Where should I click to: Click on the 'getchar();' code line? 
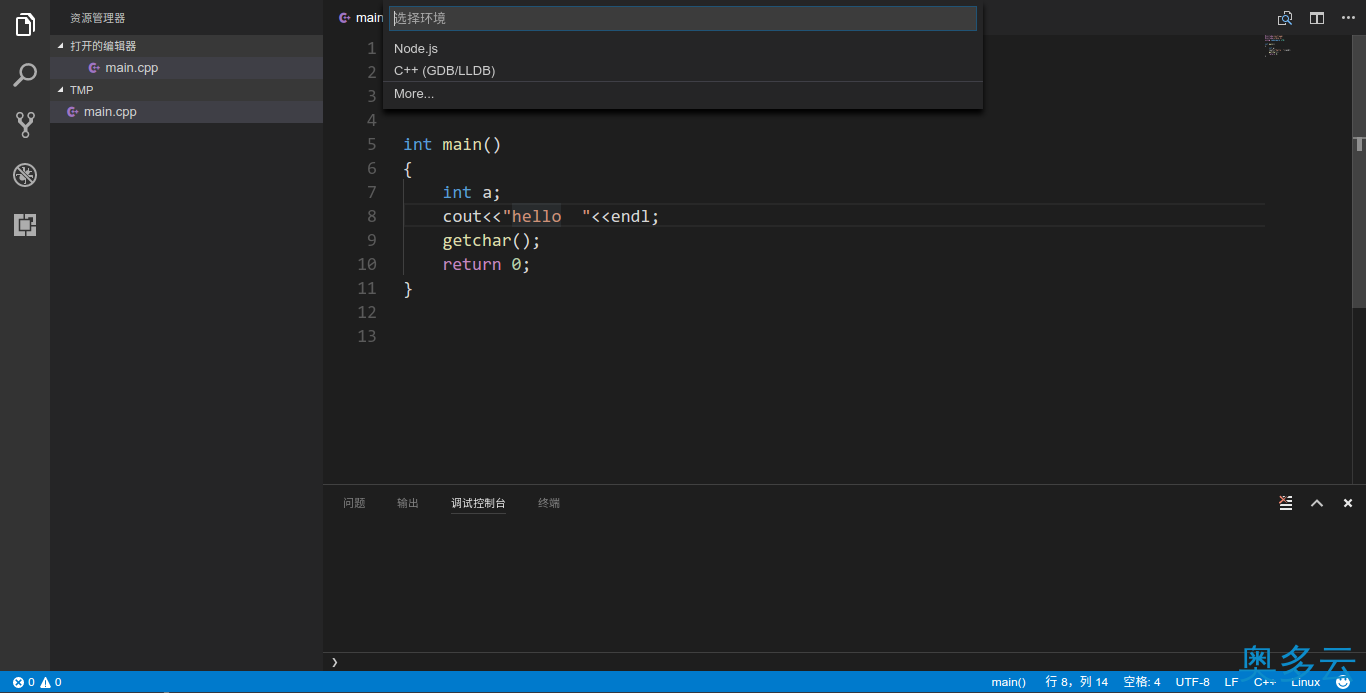click(x=491, y=240)
